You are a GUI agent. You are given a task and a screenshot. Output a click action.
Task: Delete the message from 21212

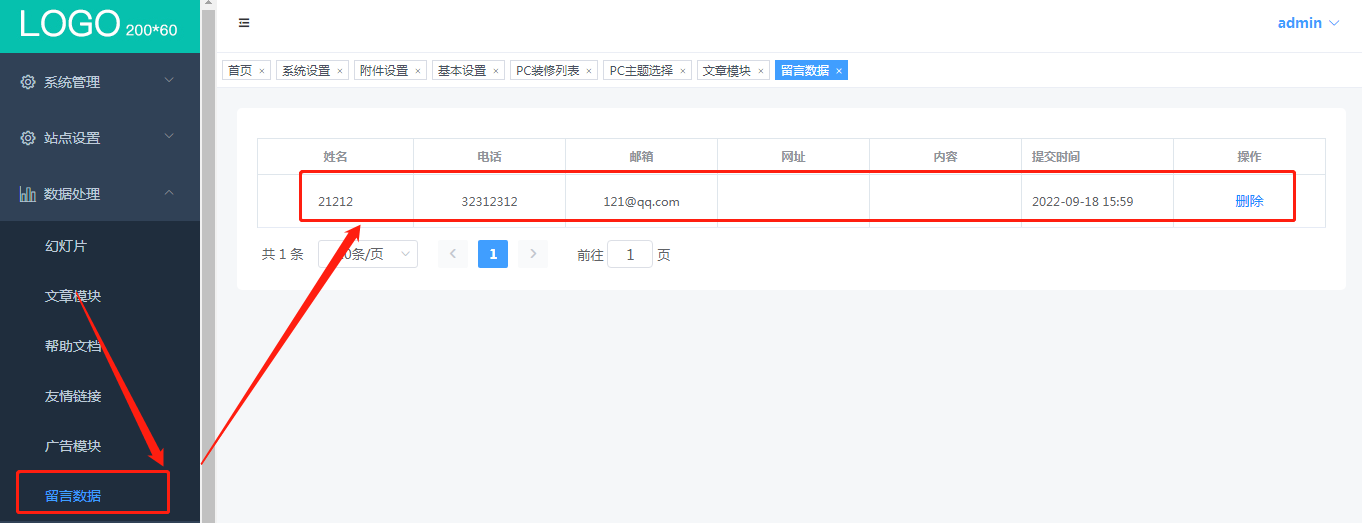point(1249,201)
